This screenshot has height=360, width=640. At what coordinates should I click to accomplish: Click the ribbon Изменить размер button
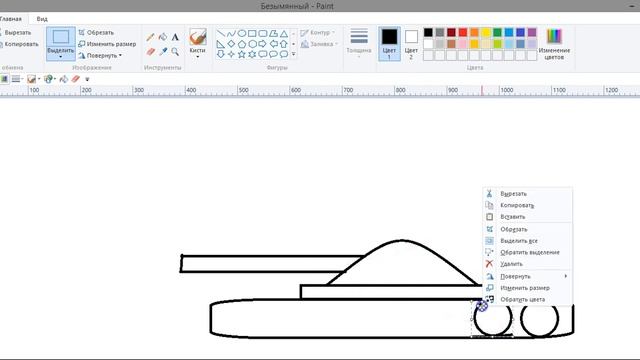click(x=107, y=44)
